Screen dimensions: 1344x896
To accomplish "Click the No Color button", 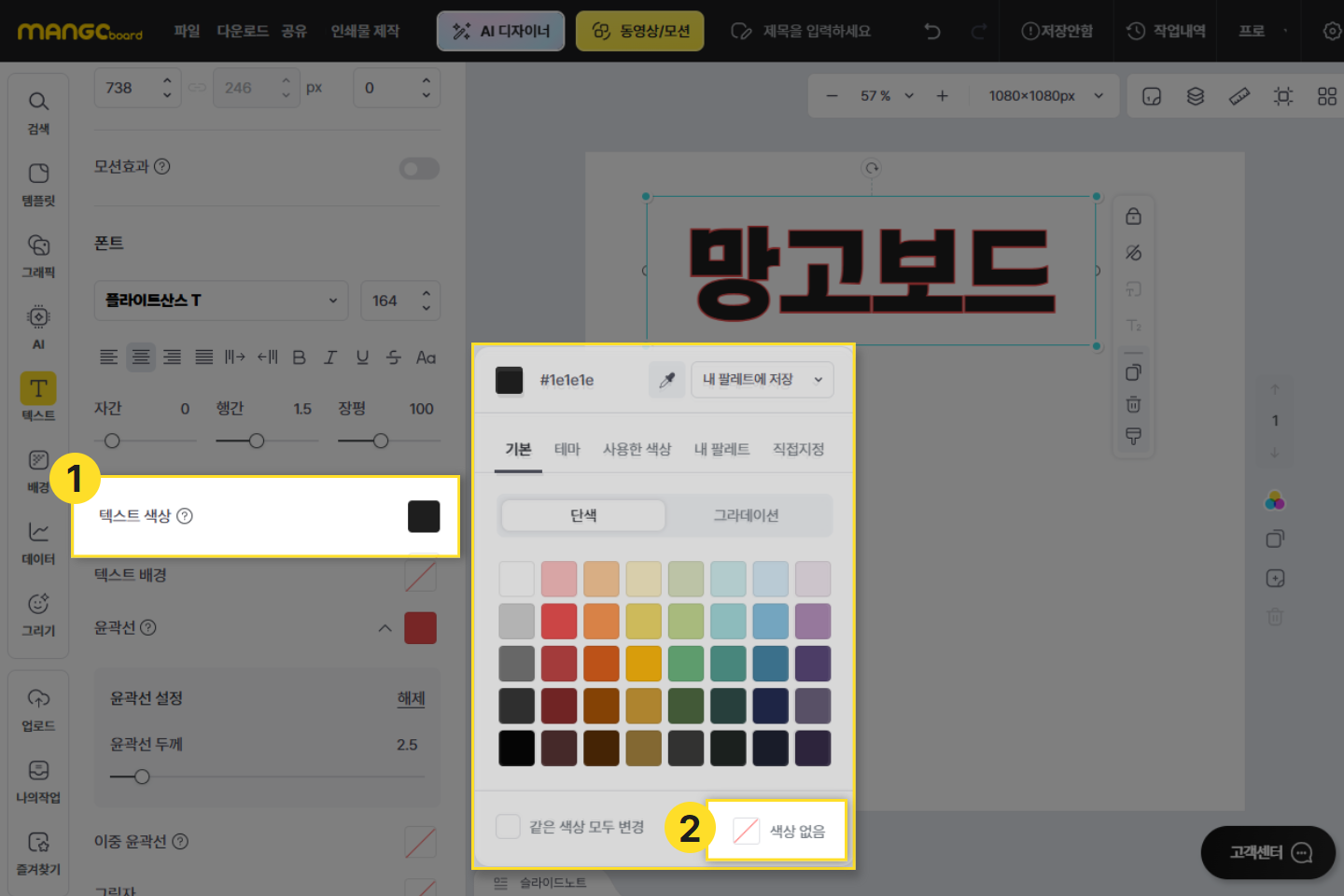I will coord(777,831).
